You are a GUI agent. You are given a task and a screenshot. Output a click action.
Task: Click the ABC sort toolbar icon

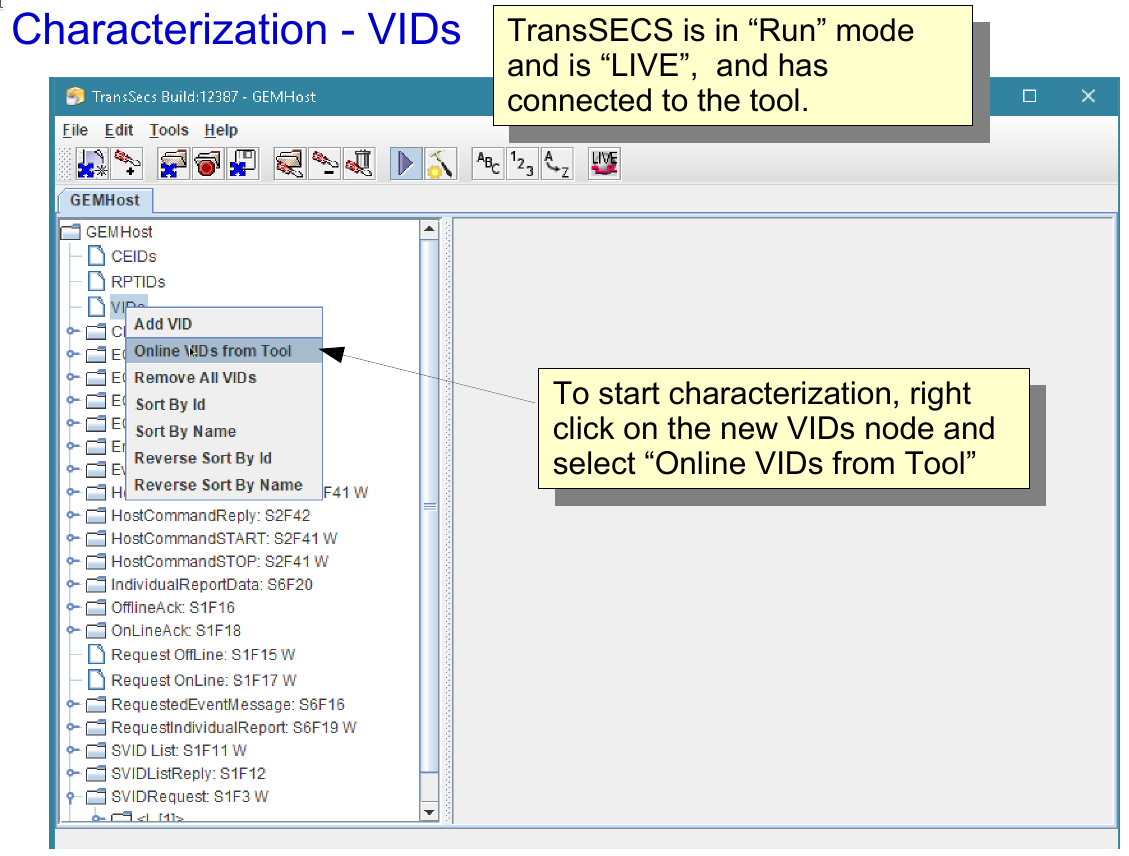[488, 163]
